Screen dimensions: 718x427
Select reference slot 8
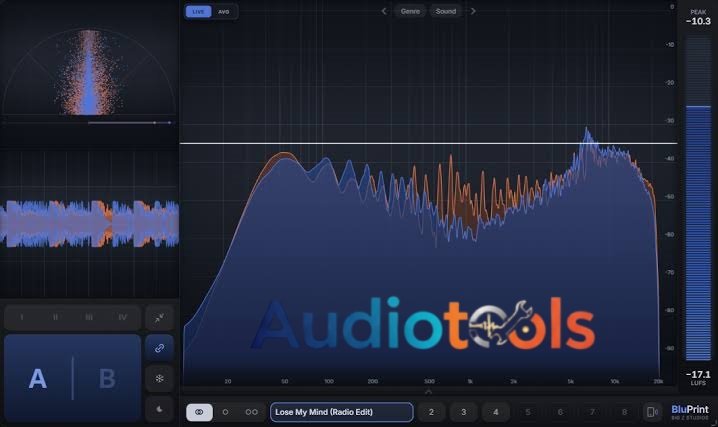pyautogui.click(x=624, y=412)
